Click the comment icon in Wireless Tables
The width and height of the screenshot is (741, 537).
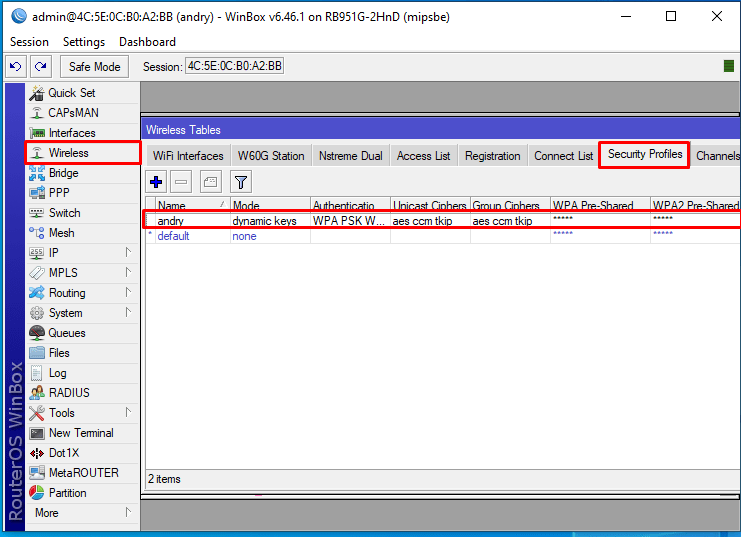pyautogui.click(x=210, y=181)
